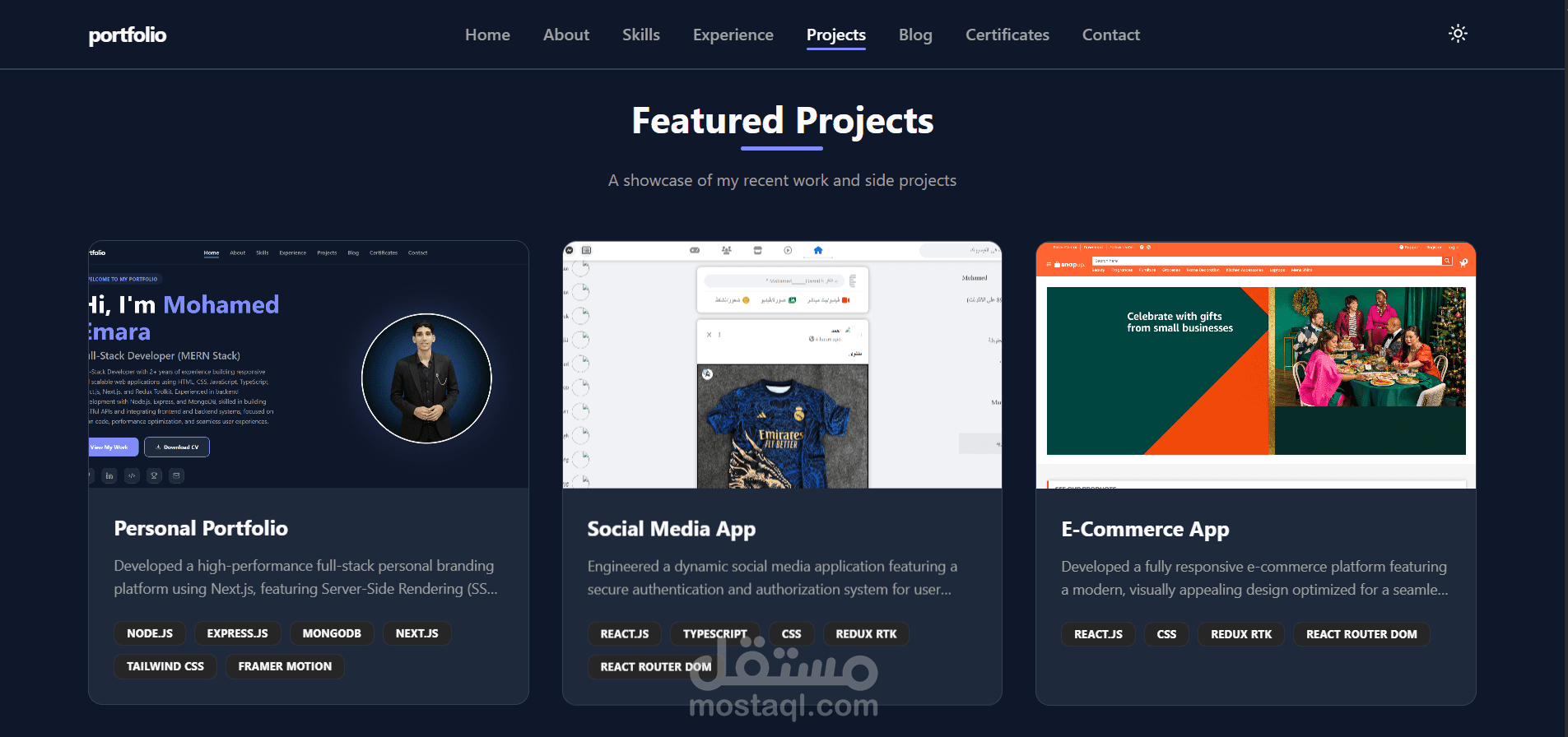Click the E-Commerce App heading
1568x737 pixels.
[x=1145, y=529]
